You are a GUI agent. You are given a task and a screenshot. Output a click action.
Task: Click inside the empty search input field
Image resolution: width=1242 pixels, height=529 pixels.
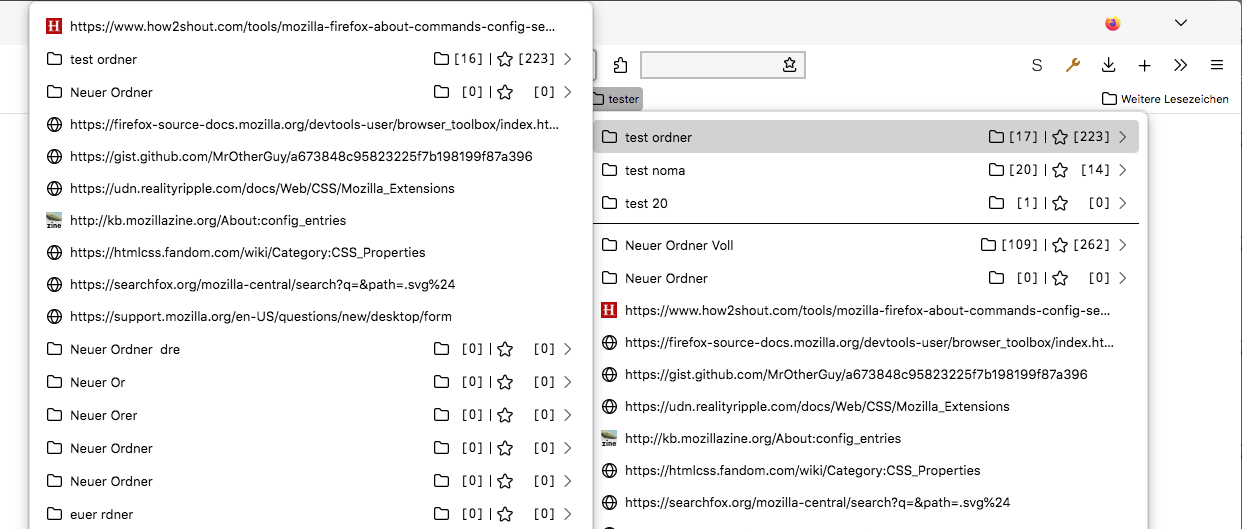tap(708, 65)
